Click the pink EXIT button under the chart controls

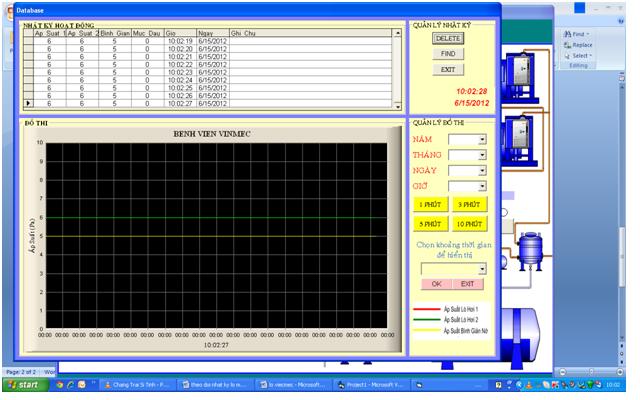(467, 283)
